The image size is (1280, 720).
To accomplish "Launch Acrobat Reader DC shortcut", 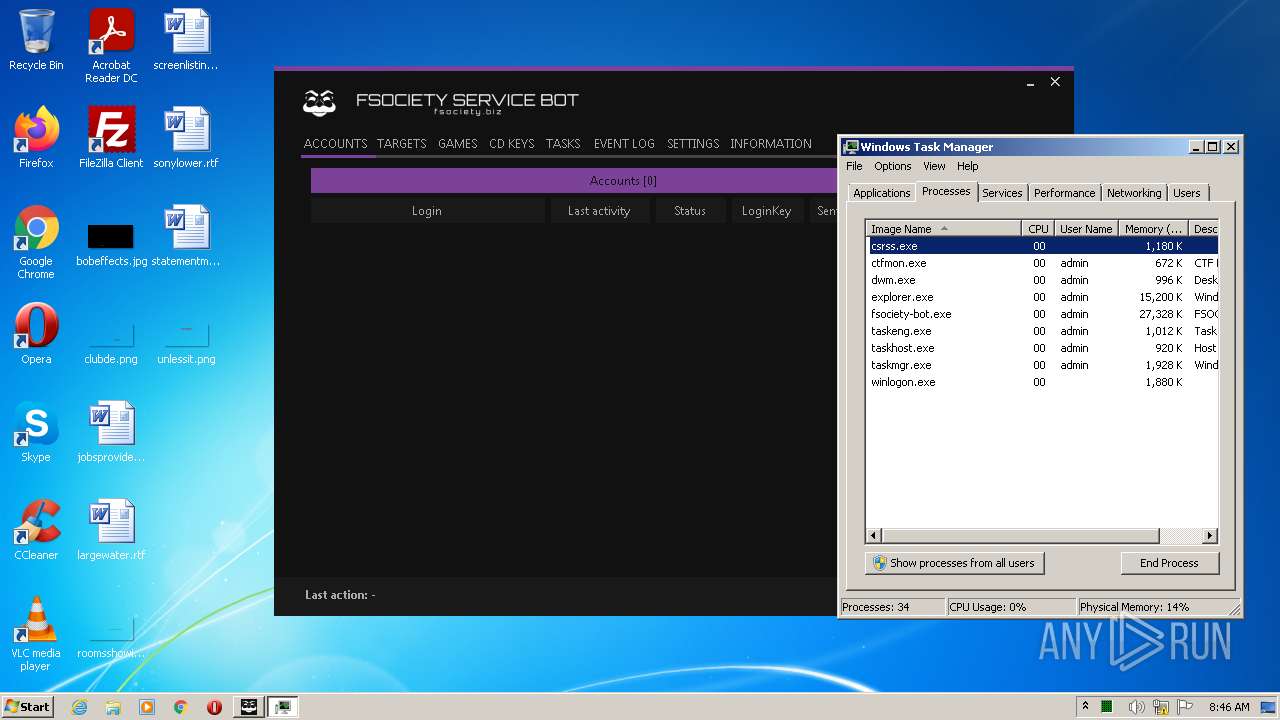I will [x=111, y=46].
